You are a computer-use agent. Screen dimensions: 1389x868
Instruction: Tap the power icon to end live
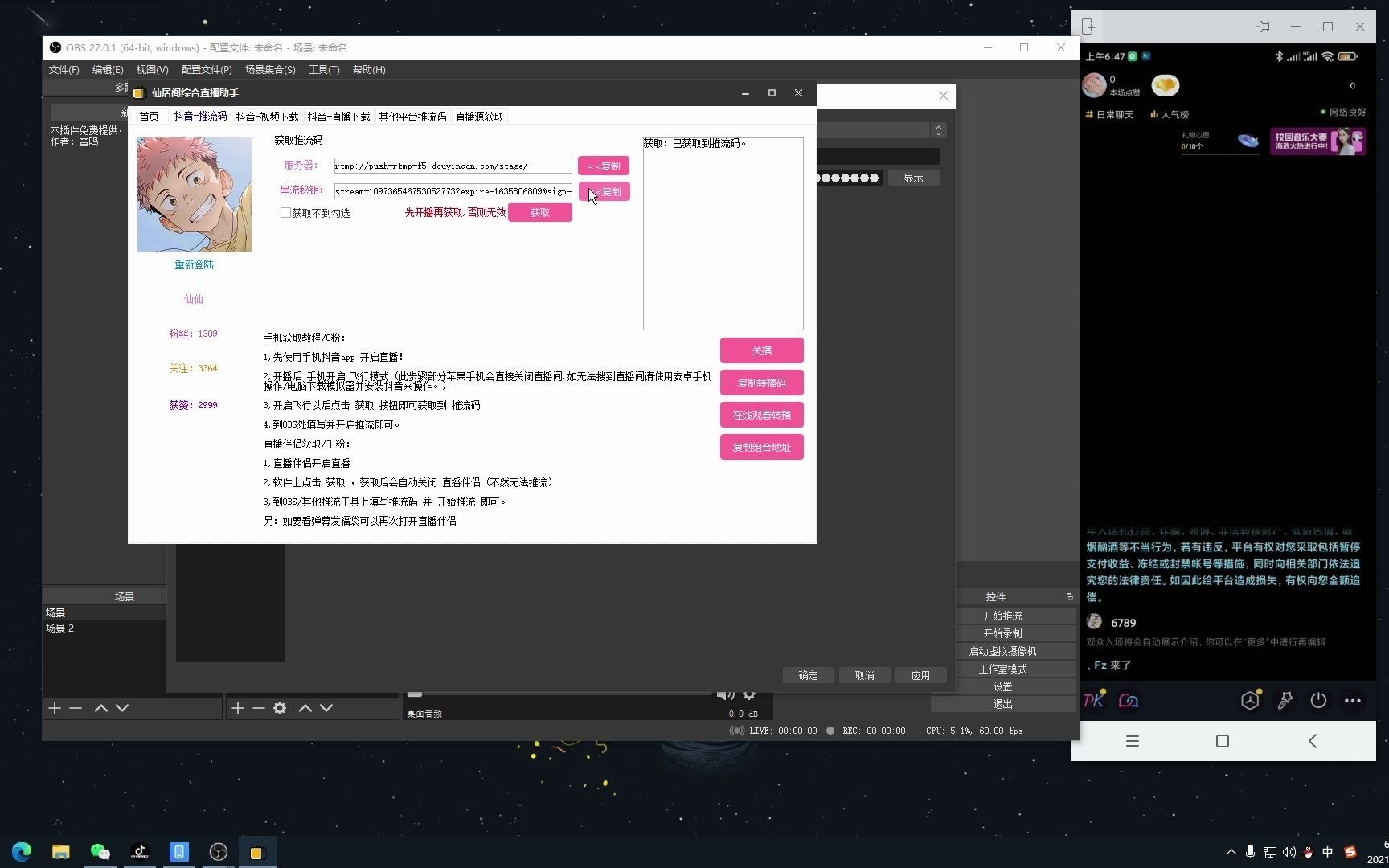click(x=1318, y=701)
